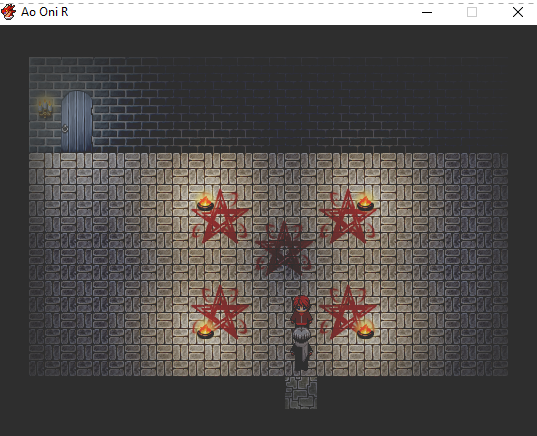Click the maximize button in the title bar
Image resolution: width=537 pixels, height=436 pixels.
[x=472, y=12]
